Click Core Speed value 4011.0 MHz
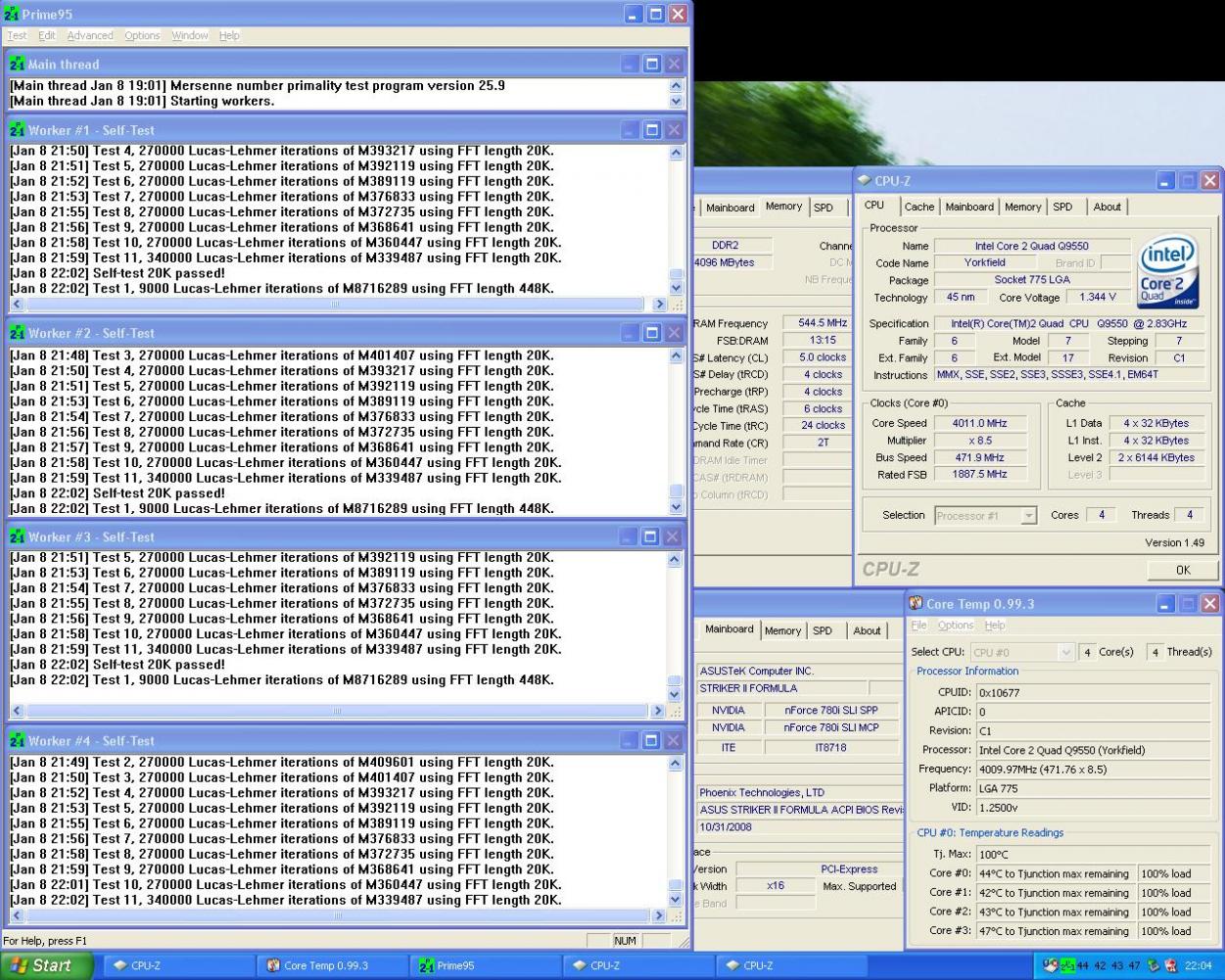Viewport: 1225px width, 980px height. [x=979, y=423]
